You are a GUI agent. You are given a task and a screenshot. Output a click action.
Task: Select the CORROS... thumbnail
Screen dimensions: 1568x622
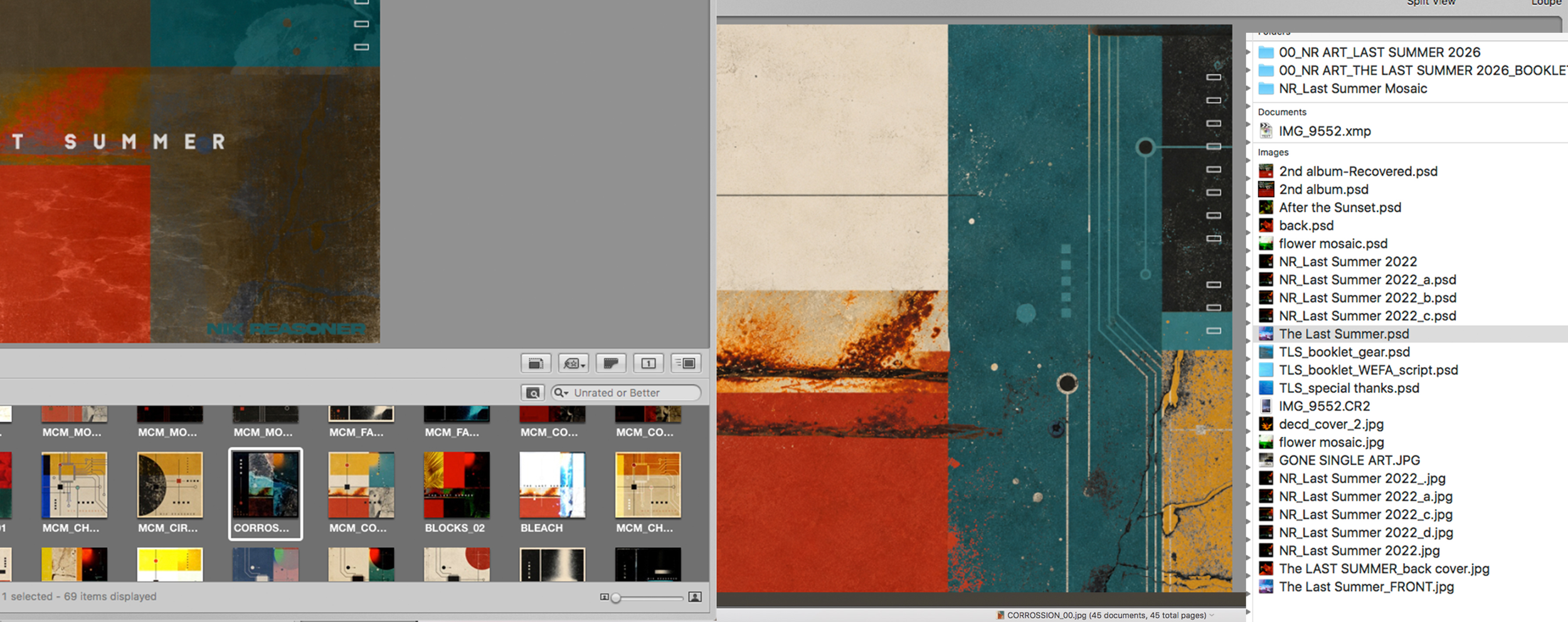coord(265,494)
